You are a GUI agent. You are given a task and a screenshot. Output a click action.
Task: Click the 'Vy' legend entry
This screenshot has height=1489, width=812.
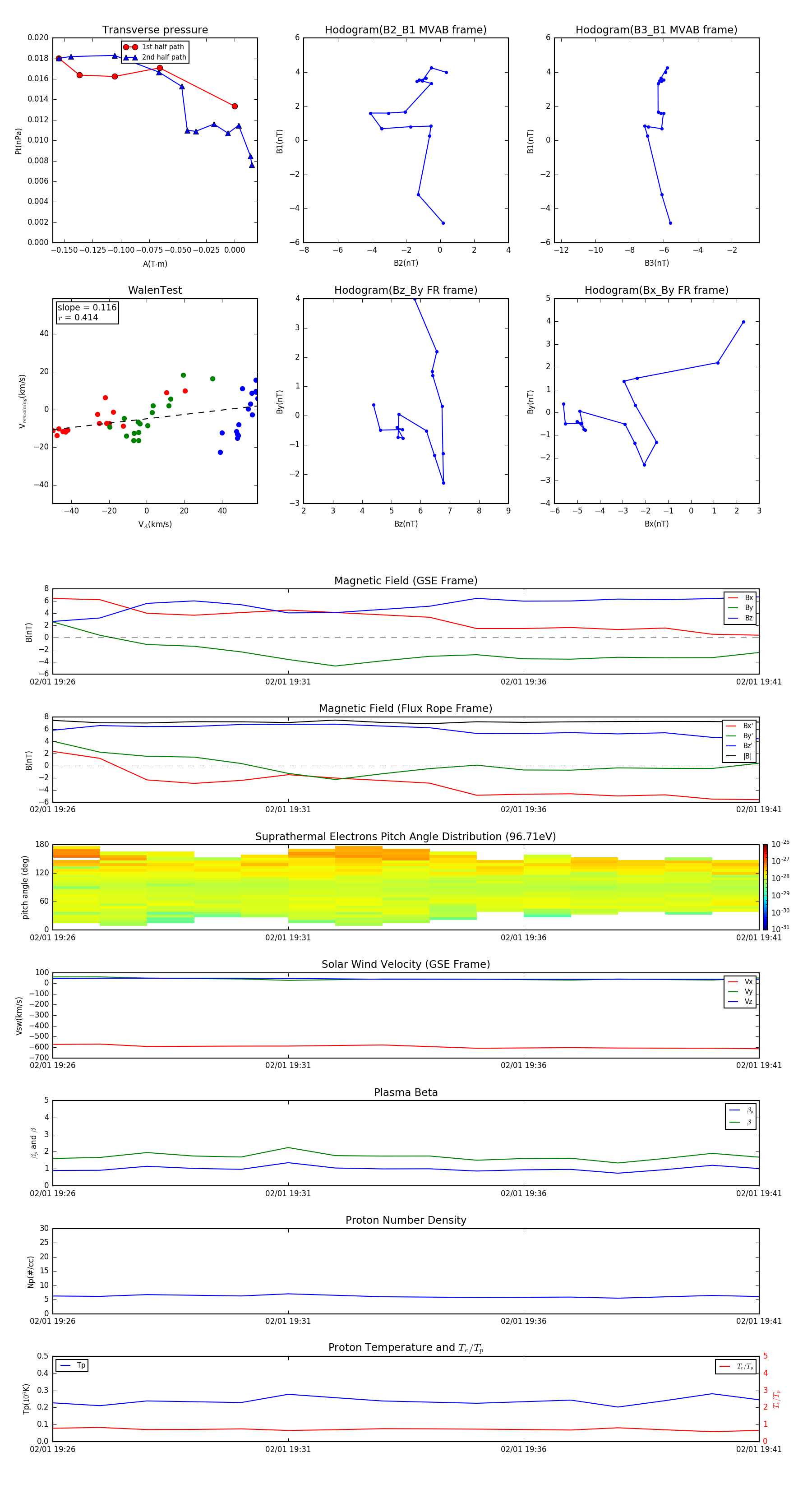click(740, 991)
